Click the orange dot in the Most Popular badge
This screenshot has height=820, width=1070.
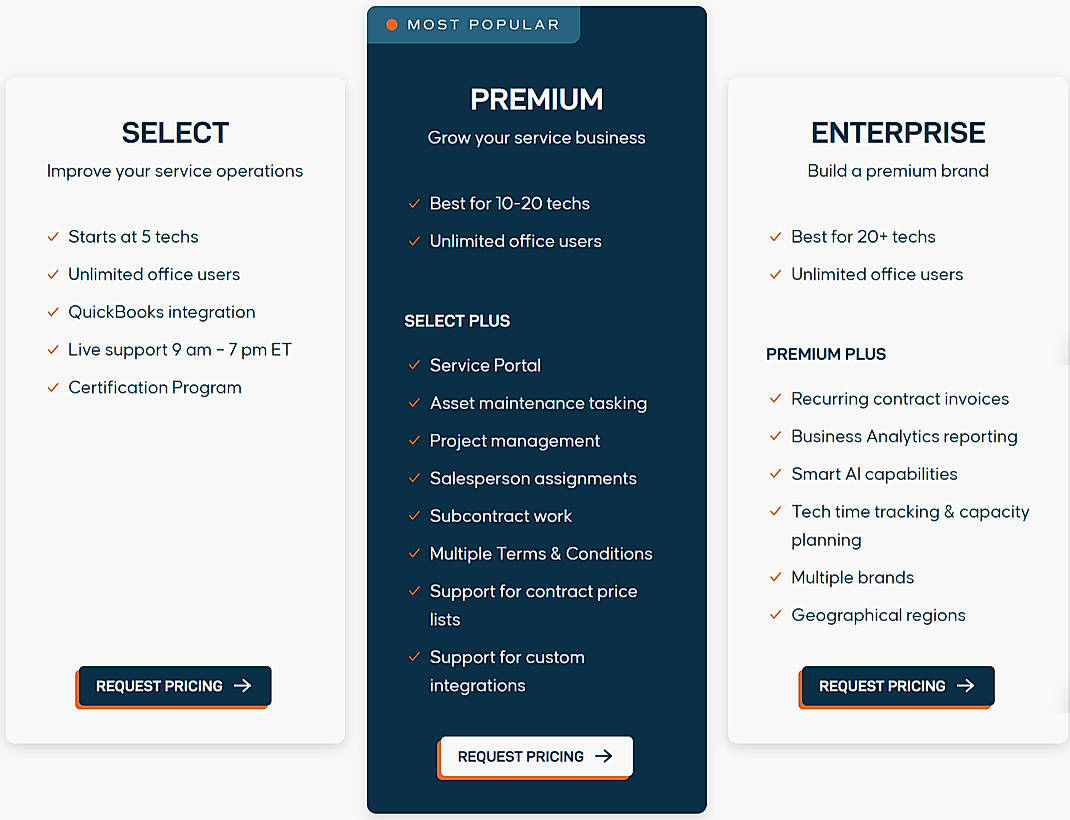pyautogui.click(x=391, y=25)
